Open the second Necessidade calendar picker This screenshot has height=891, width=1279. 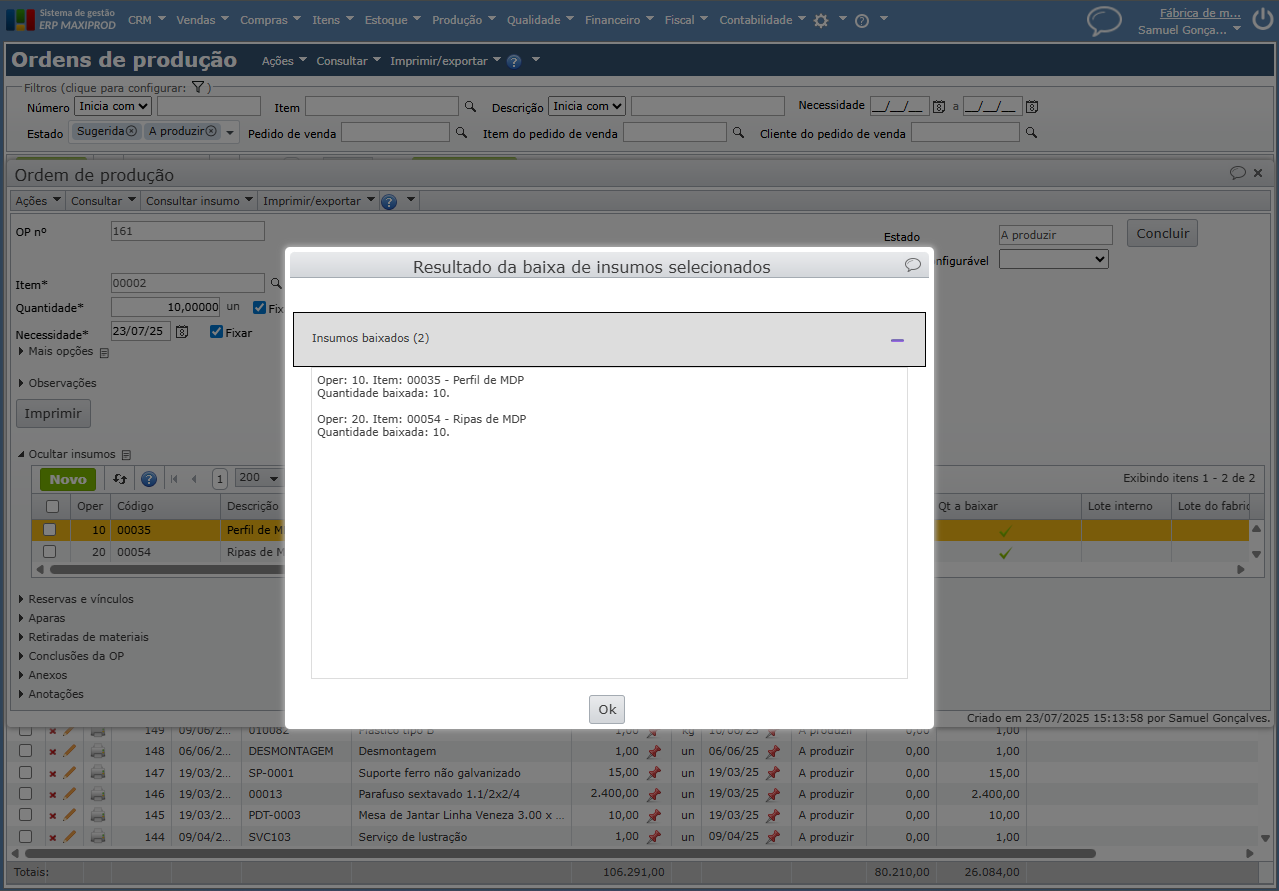(x=1033, y=106)
